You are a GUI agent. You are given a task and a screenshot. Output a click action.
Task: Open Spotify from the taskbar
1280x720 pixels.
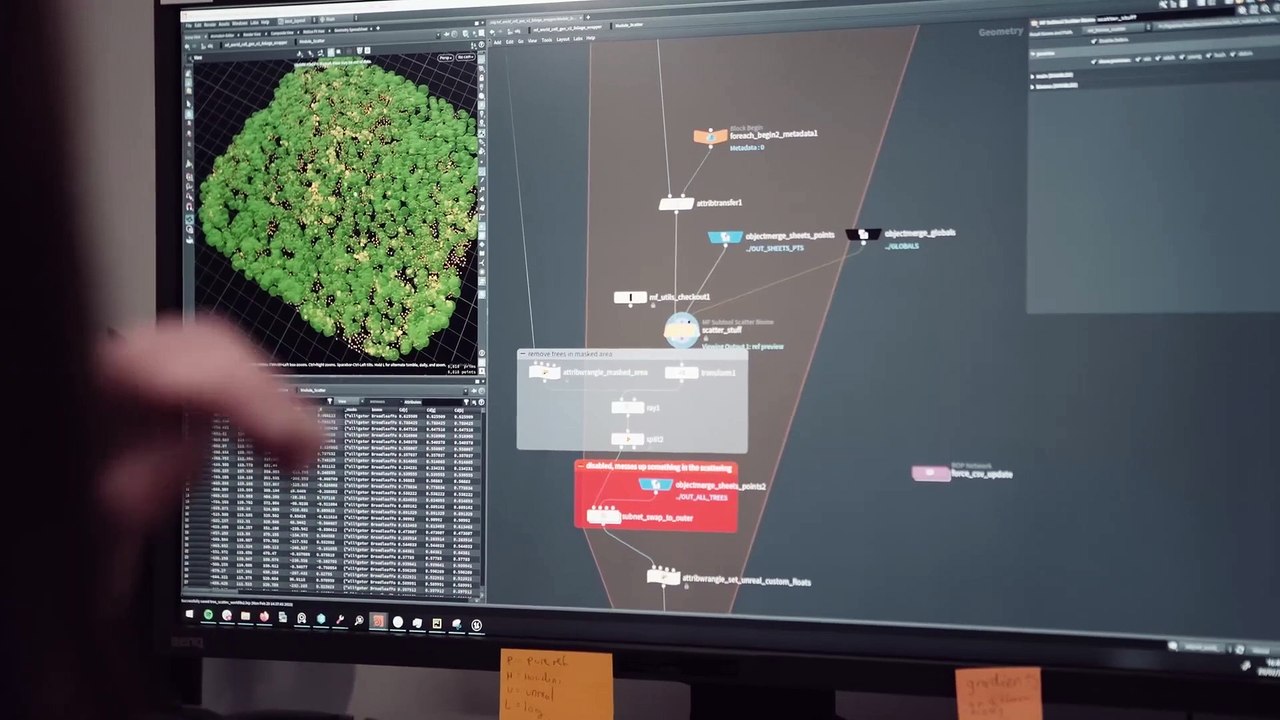[x=208, y=616]
